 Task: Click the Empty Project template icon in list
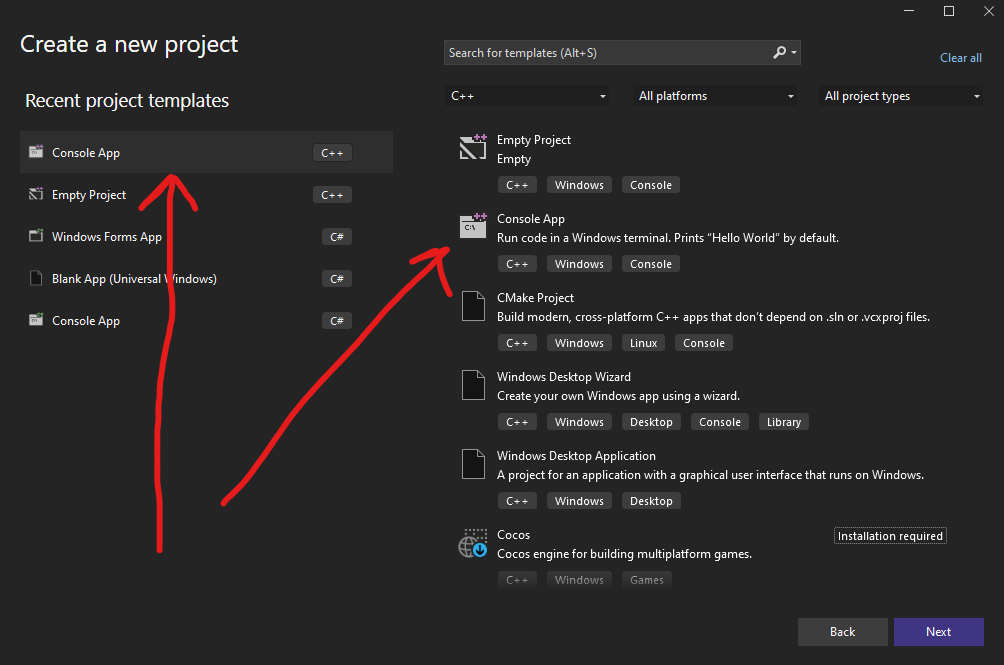click(473, 147)
